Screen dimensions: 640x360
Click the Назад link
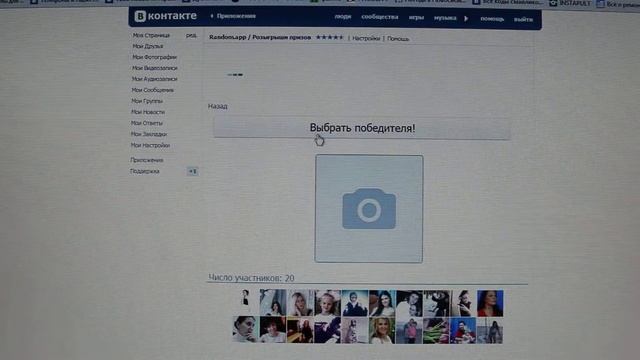point(218,106)
